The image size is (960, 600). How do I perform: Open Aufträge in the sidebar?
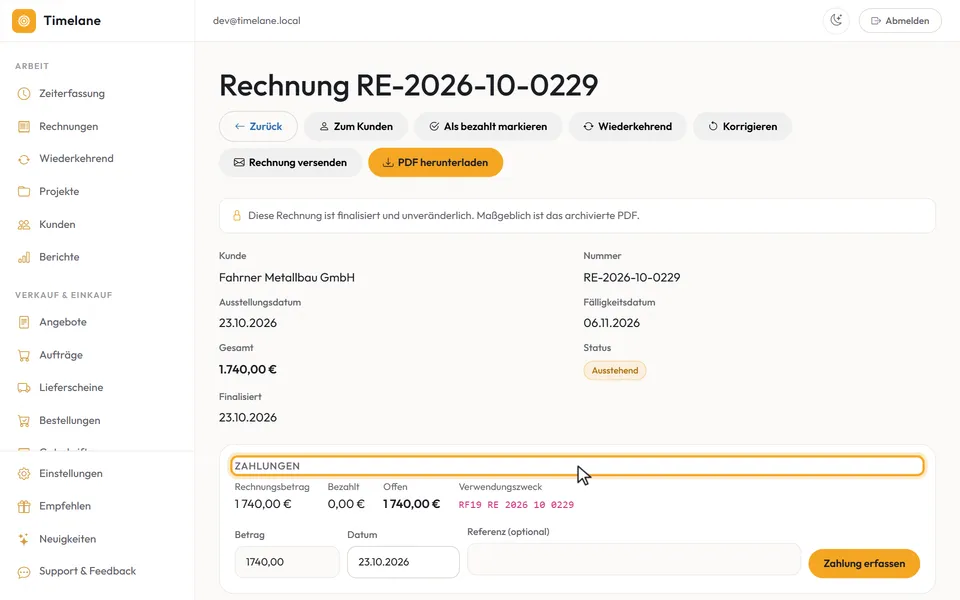tap(61, 355)
